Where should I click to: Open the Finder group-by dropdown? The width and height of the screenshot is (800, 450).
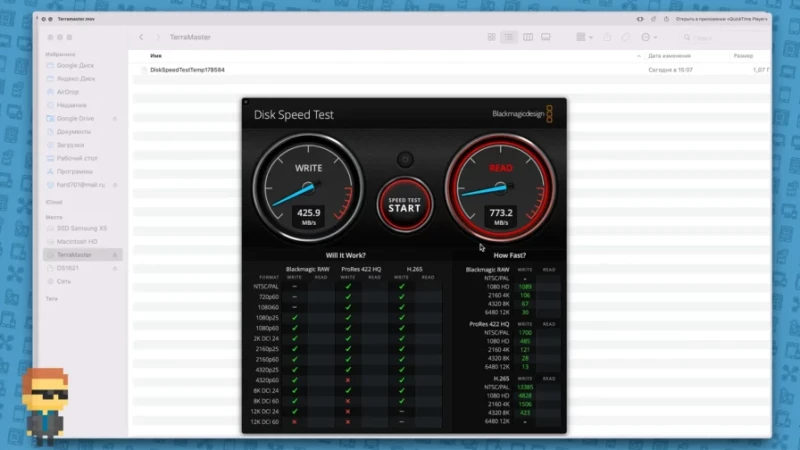(x=584, y=37)
